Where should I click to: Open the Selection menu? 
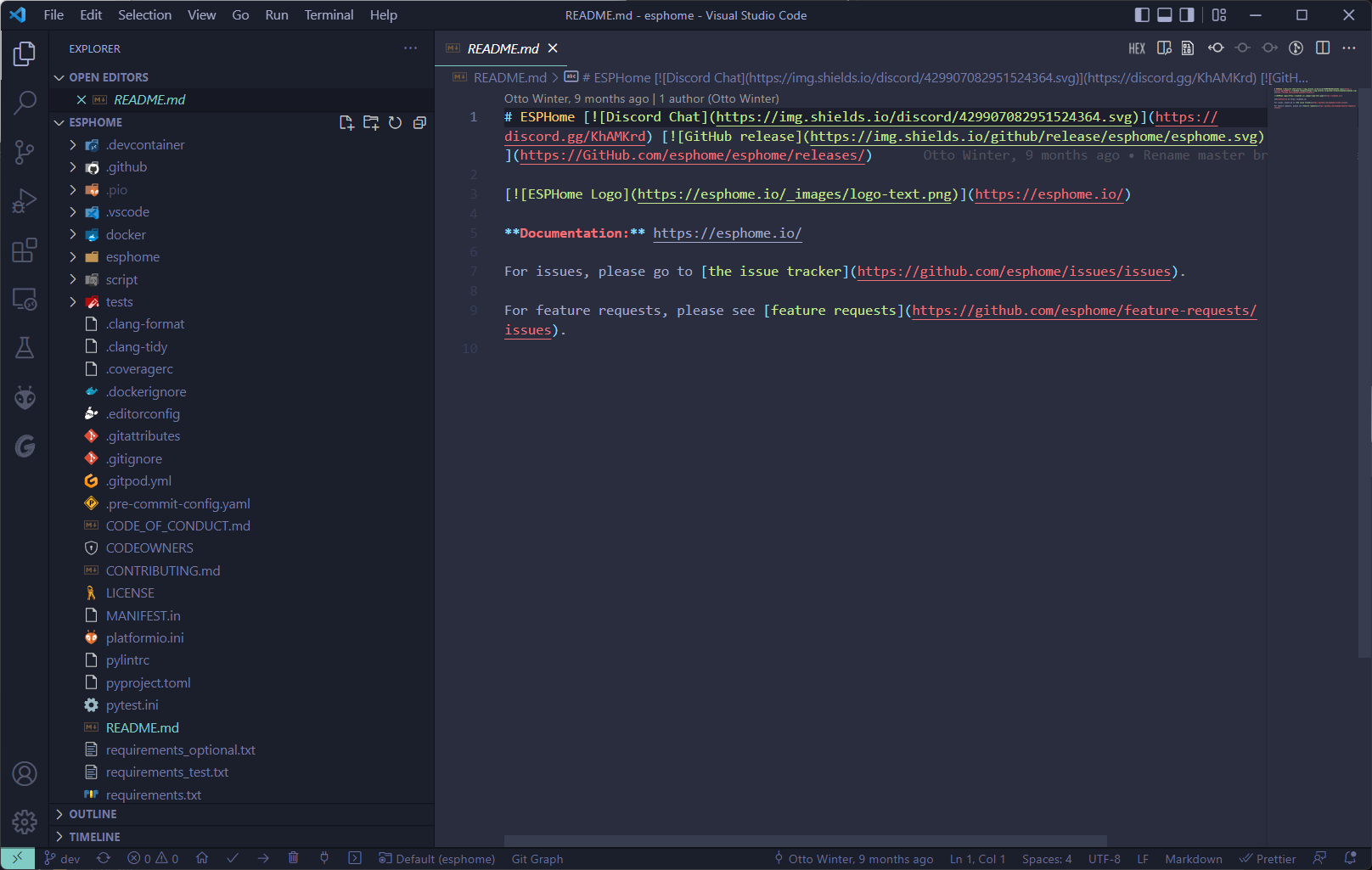click(x=144, y=14)
